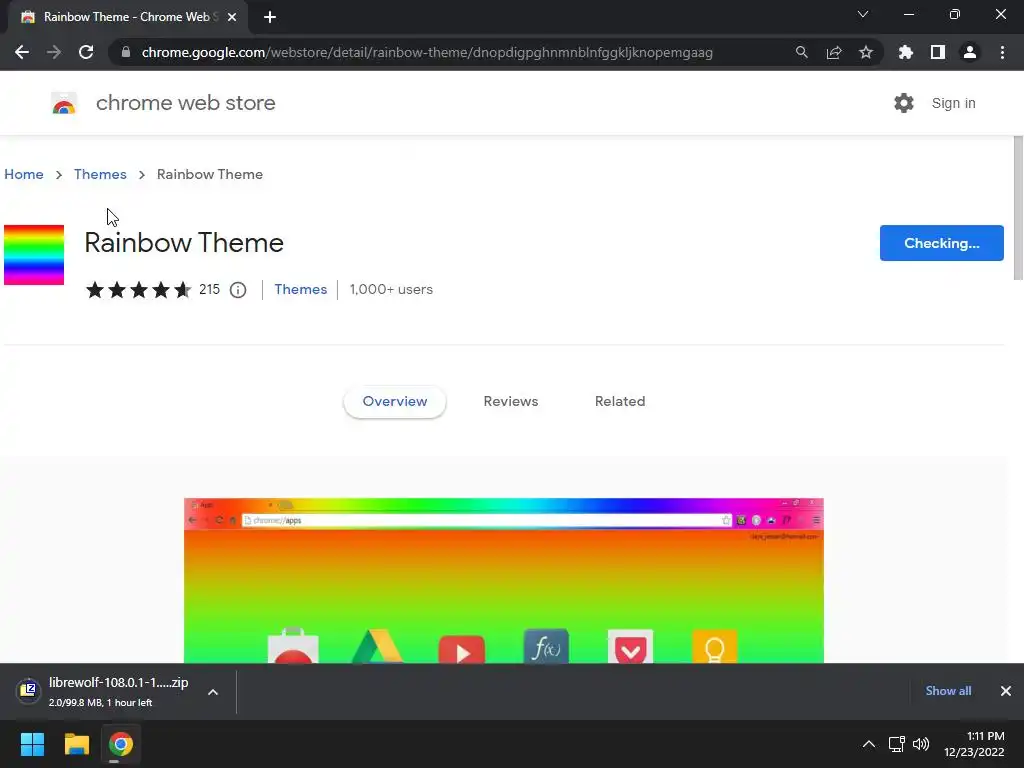Open network status tray icon
1024x768 pixels.
tap(896, 744)
